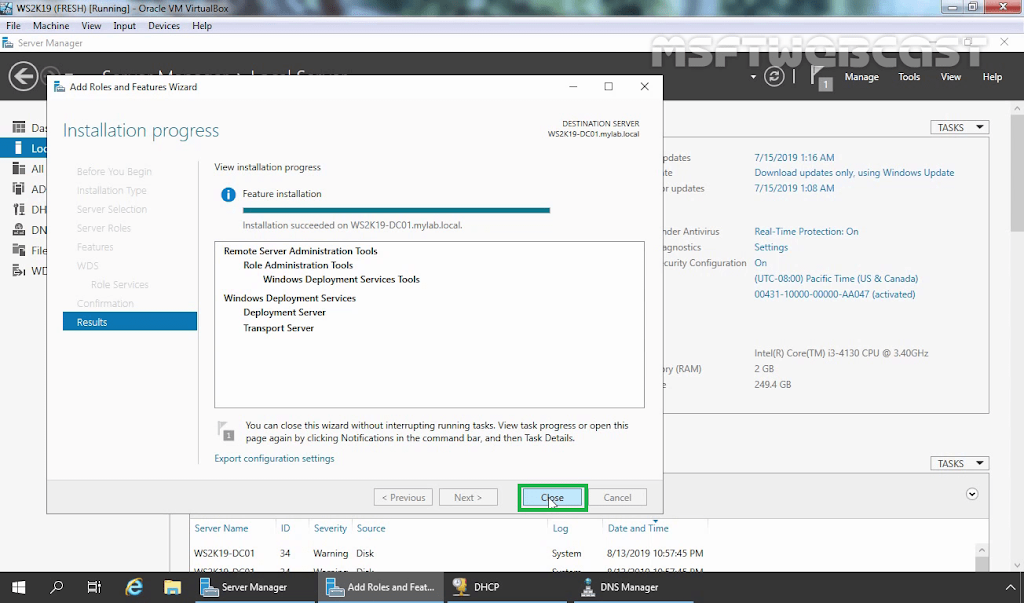
Task: Click the DNS icon in the sidebar
Action: pos(19,229)
